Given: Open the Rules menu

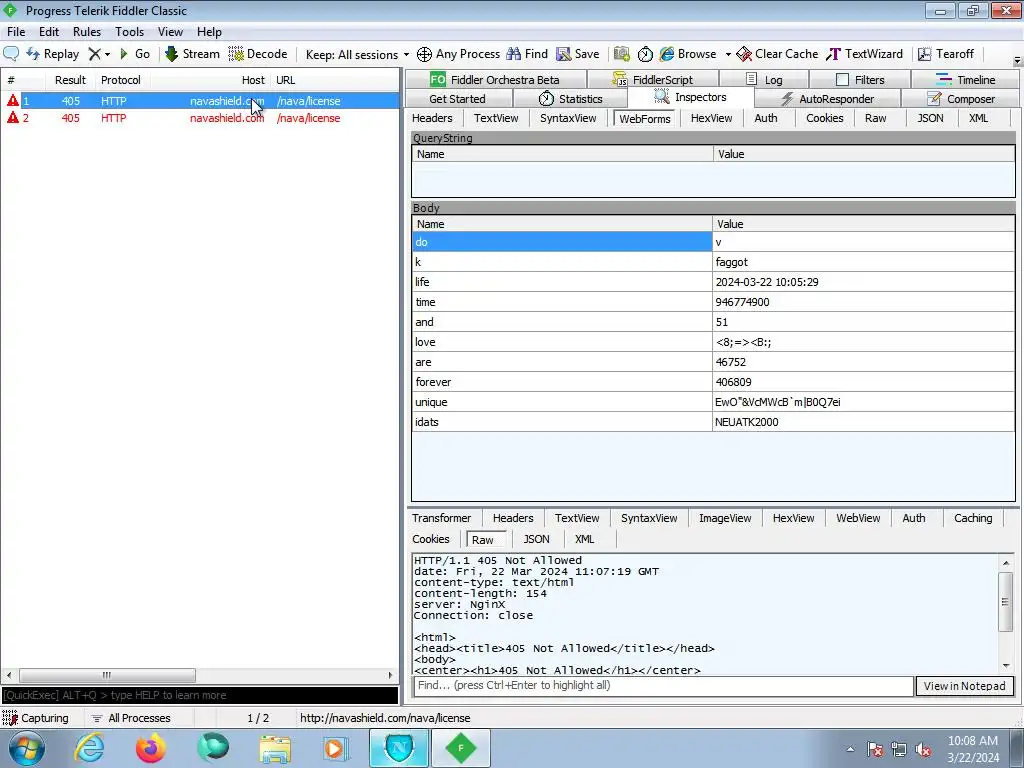Looking at the screenshot, I should [87, 31].
